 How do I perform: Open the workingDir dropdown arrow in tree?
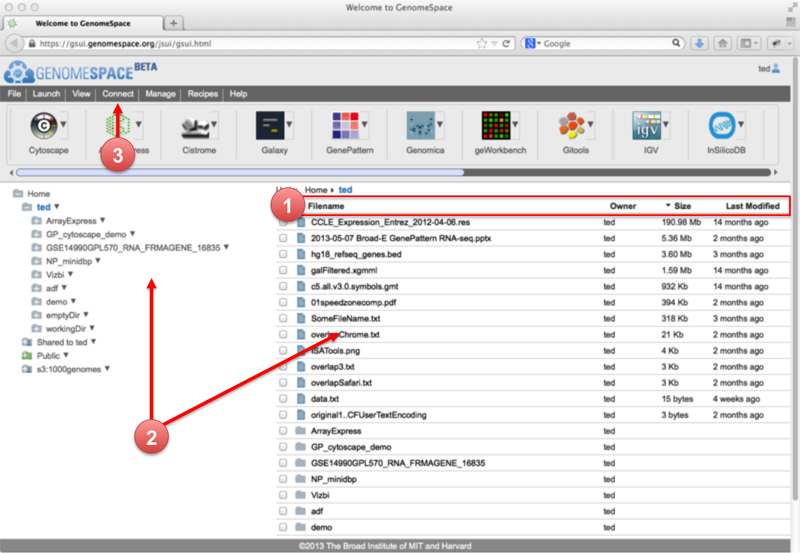92,328
